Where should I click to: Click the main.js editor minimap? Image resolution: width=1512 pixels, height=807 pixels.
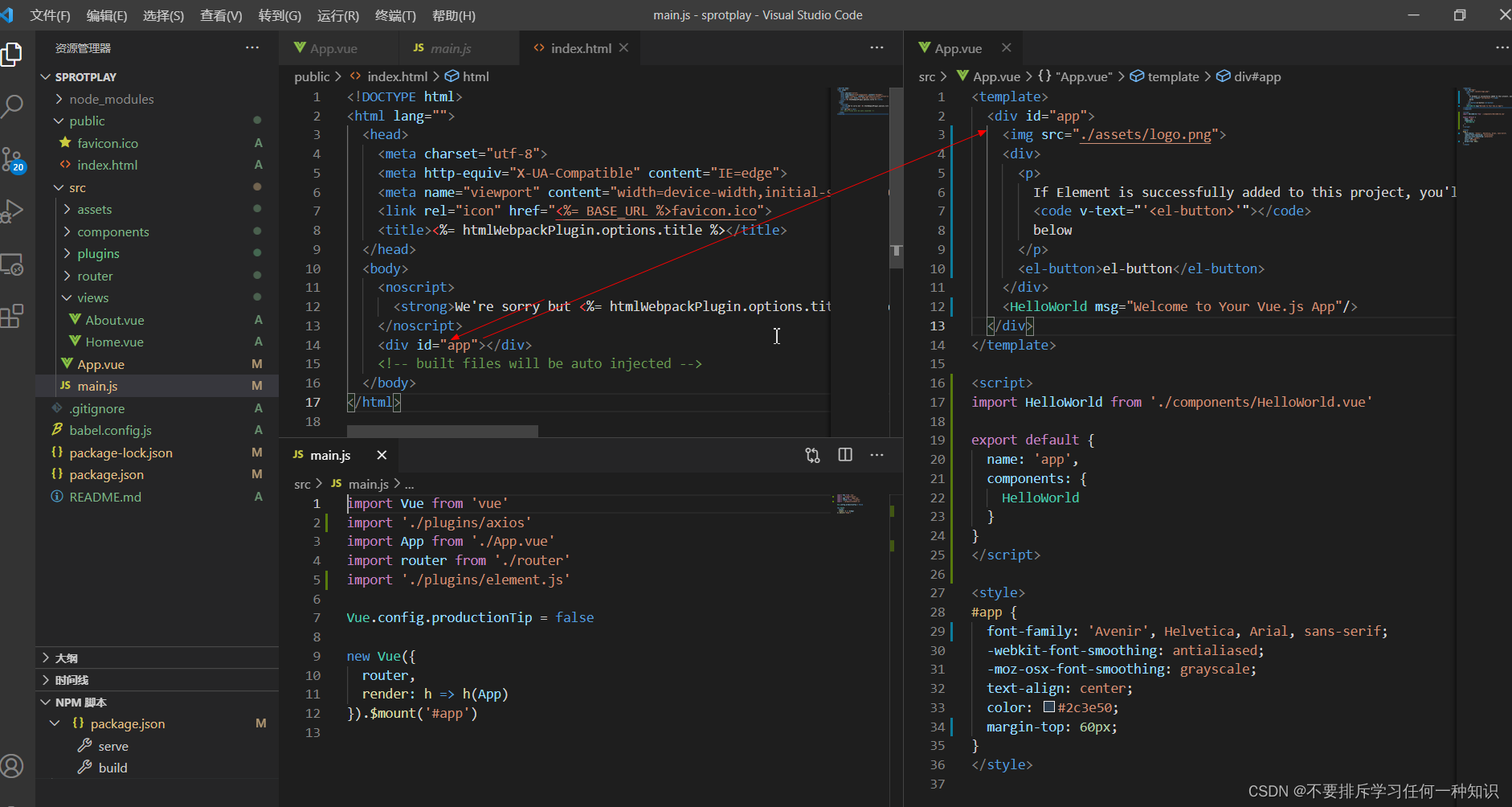pos(850,504)
